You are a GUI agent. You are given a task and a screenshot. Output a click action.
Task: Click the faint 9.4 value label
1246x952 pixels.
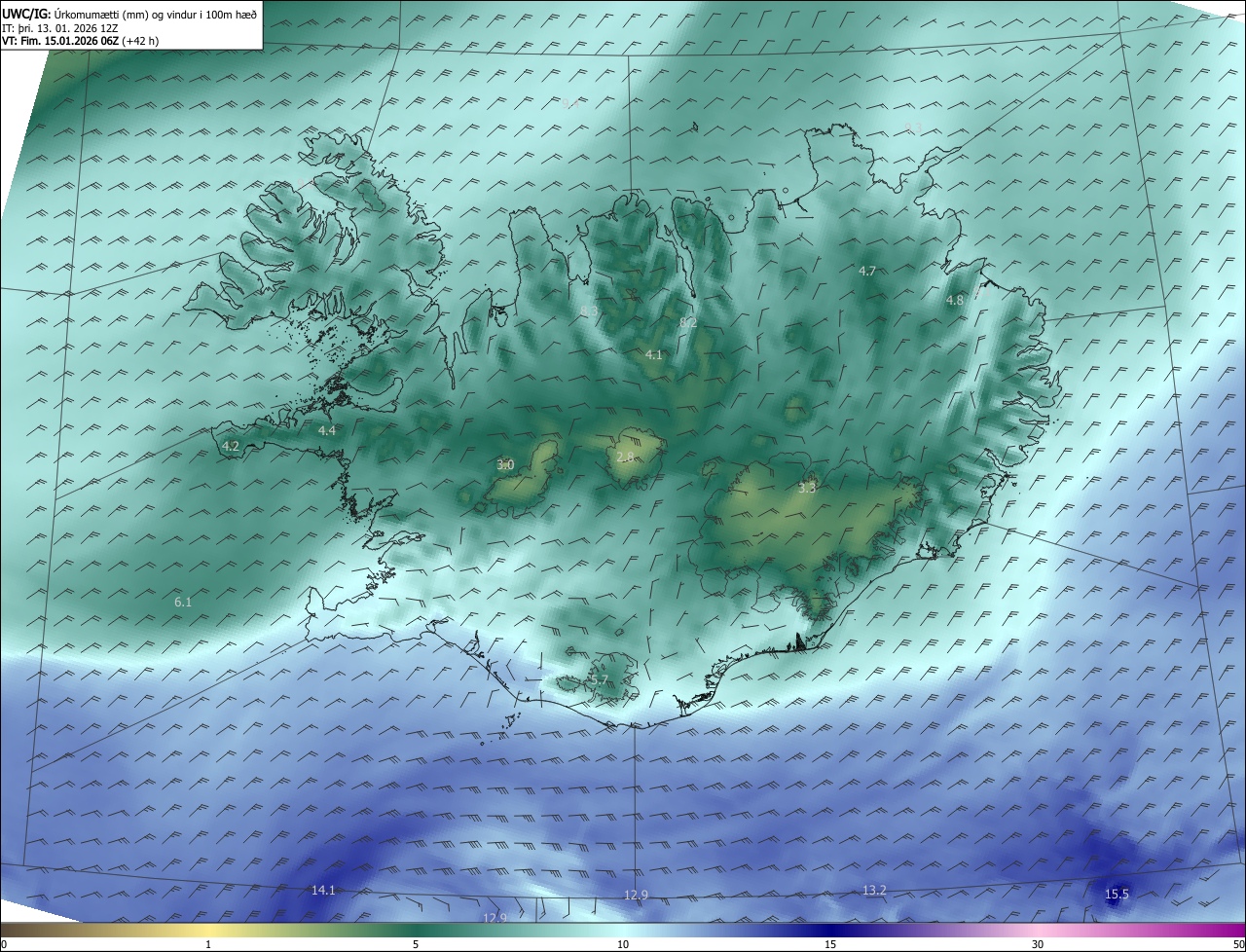pyautogui.click(x=570, y=102)
